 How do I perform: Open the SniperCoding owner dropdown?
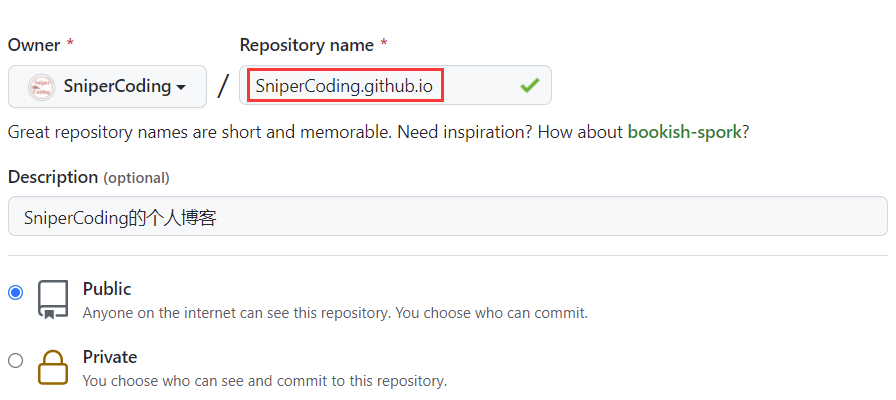click(107, 86)
